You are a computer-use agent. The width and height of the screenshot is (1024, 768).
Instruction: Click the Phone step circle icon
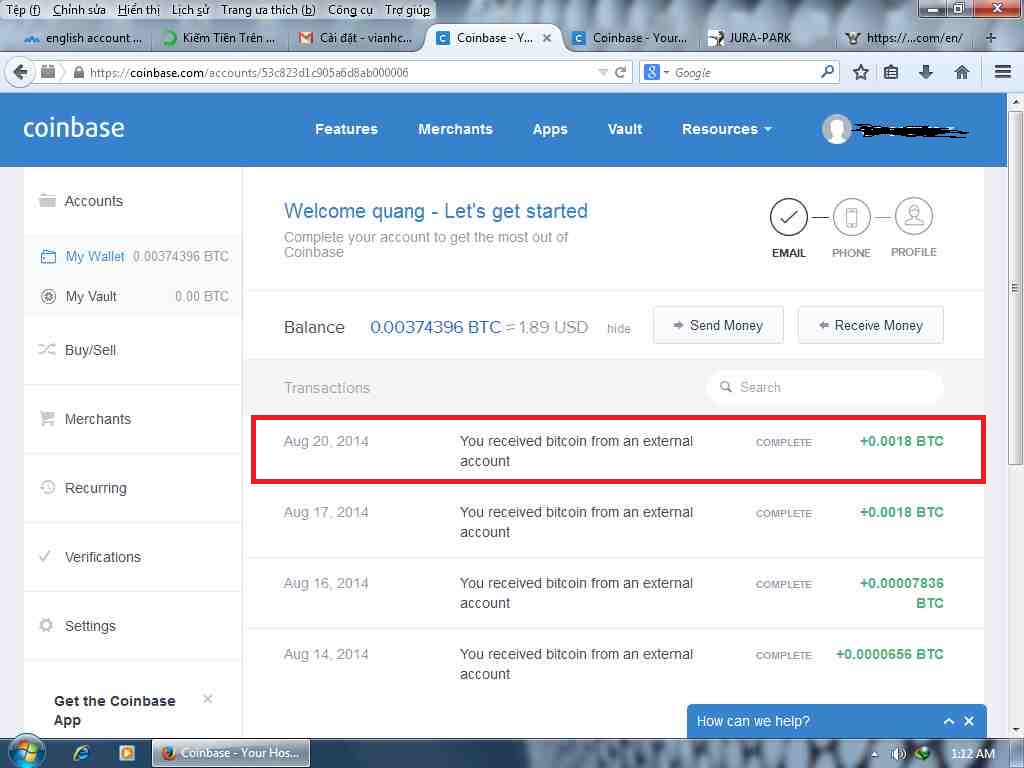[851, 217]
